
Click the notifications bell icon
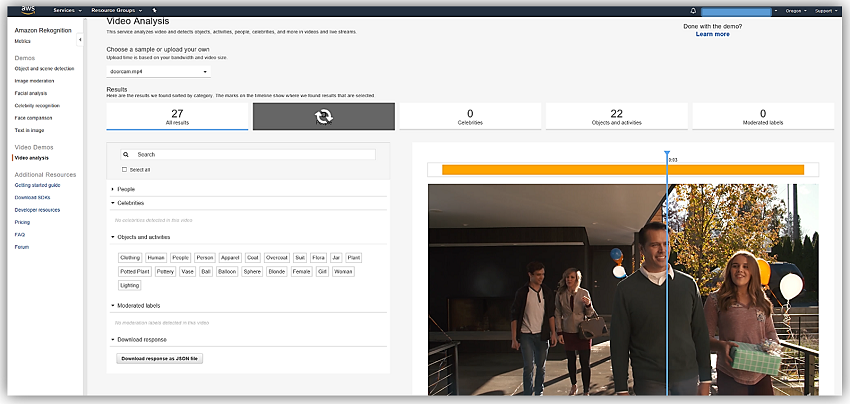[x=693, y=10]
